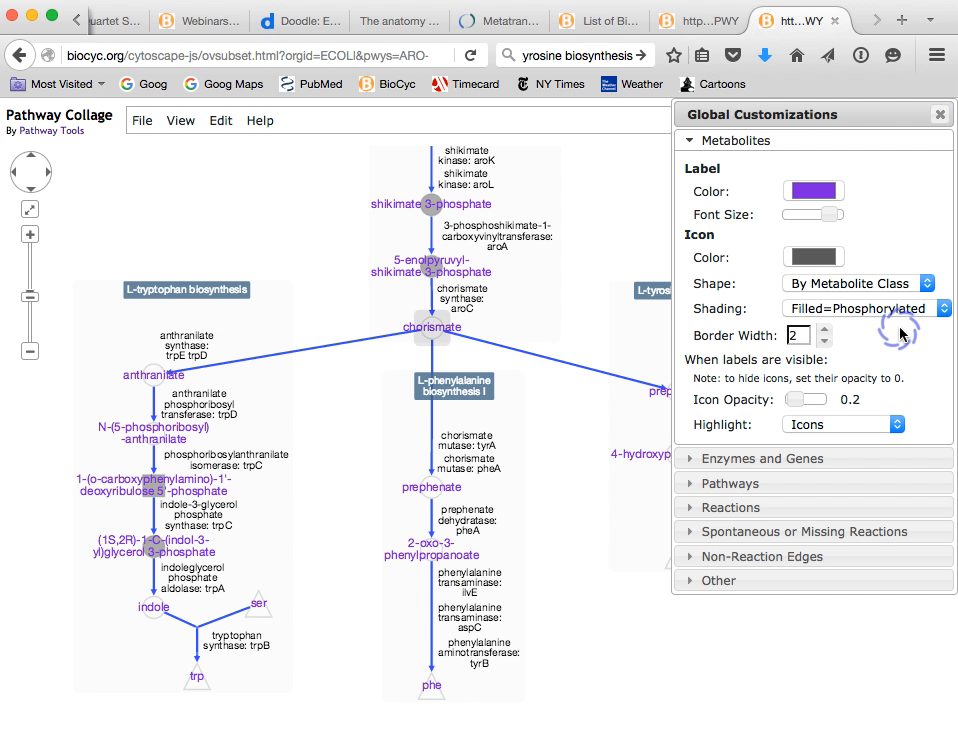Open the Highlight dropdown set to Icons

pos(843,425)
